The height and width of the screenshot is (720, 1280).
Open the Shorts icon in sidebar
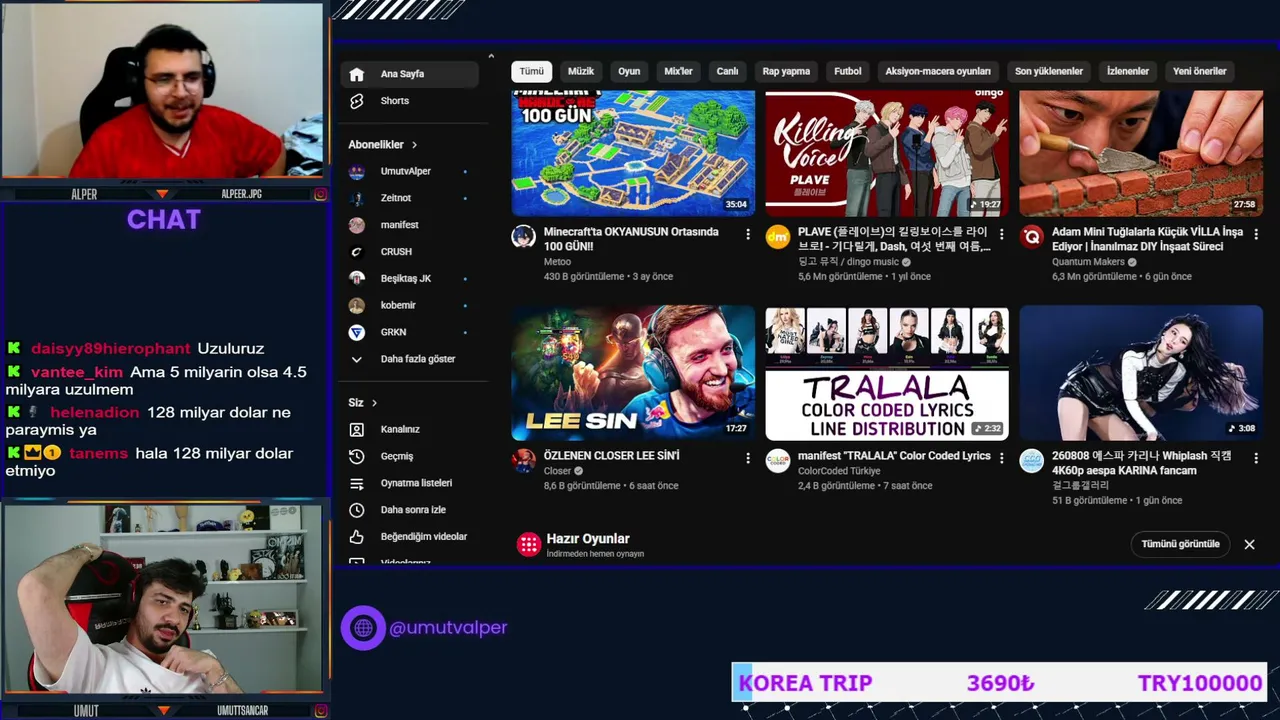coord(357,101)
